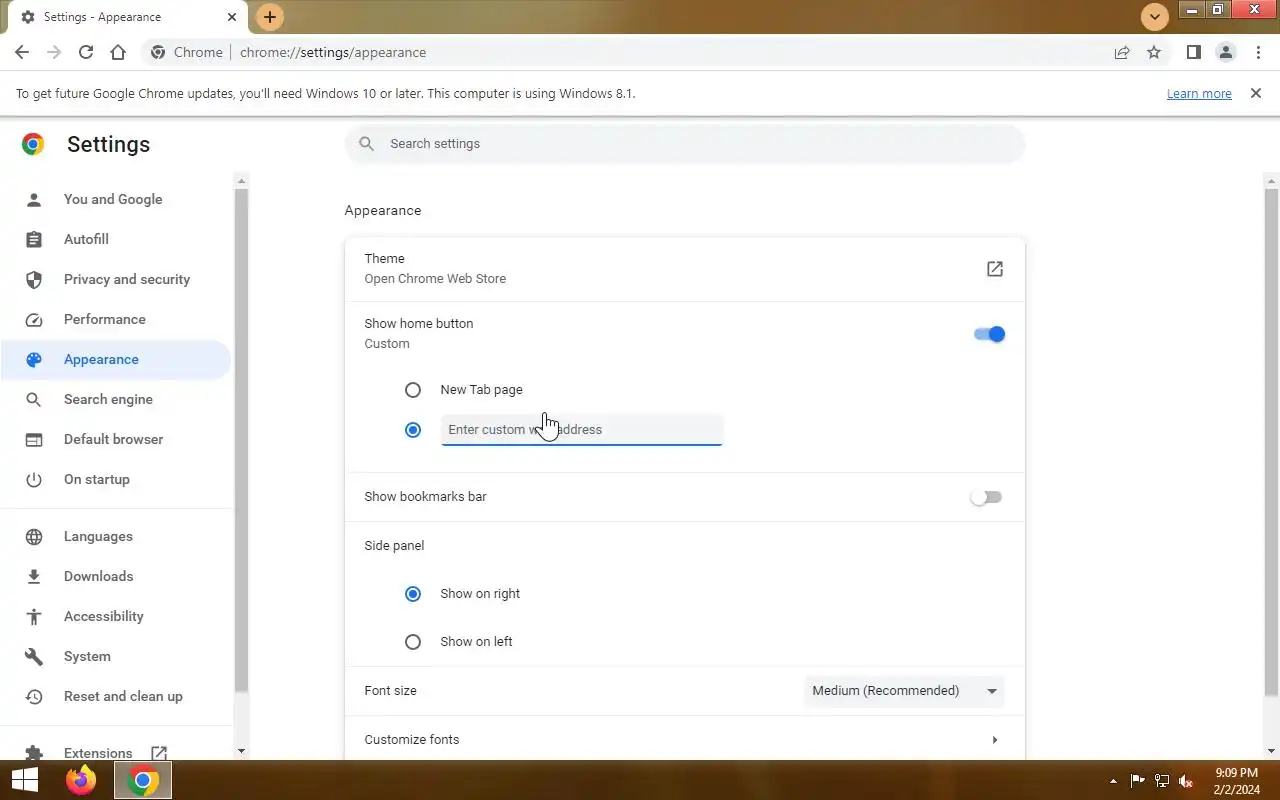The image size is (1280, 800).
Task: Select the New Tab page radio button
Action: [413, 390]
